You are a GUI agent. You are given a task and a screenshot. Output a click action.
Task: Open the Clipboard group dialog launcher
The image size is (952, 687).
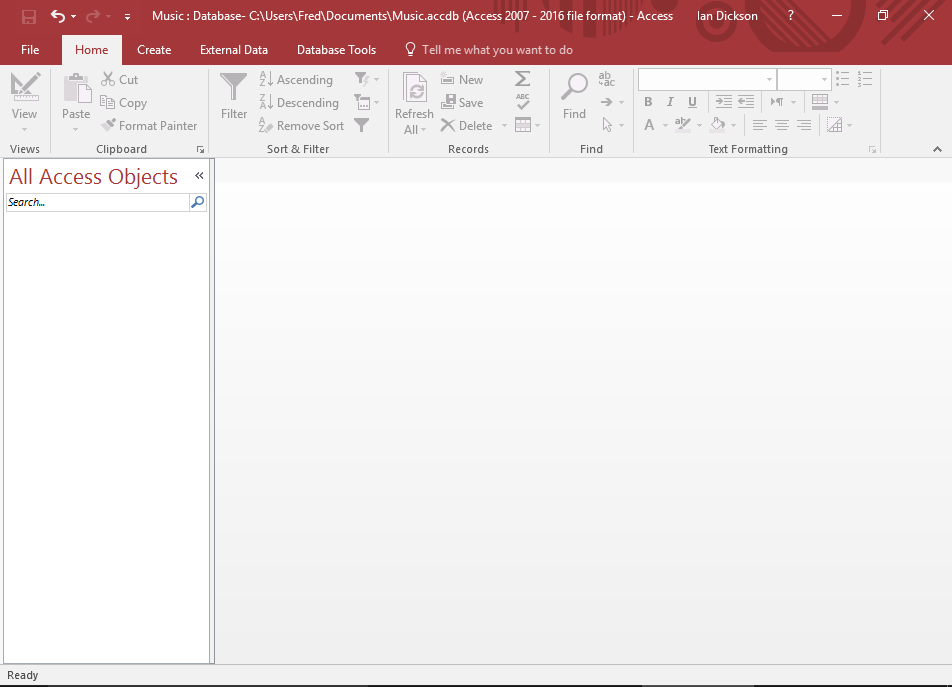pos(200,149)
